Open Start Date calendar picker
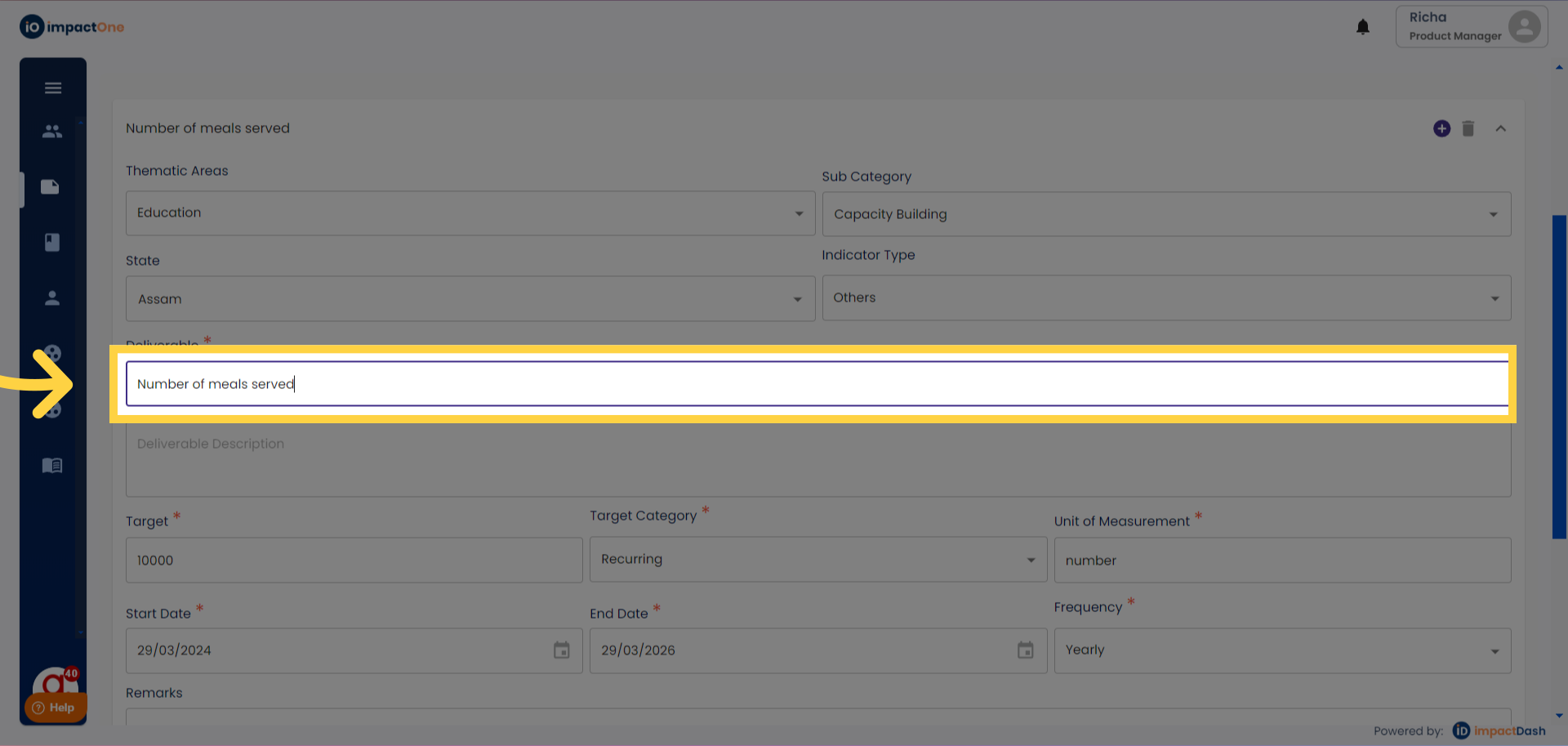The width and height of the screenshot is (1568, 746). 562,650
